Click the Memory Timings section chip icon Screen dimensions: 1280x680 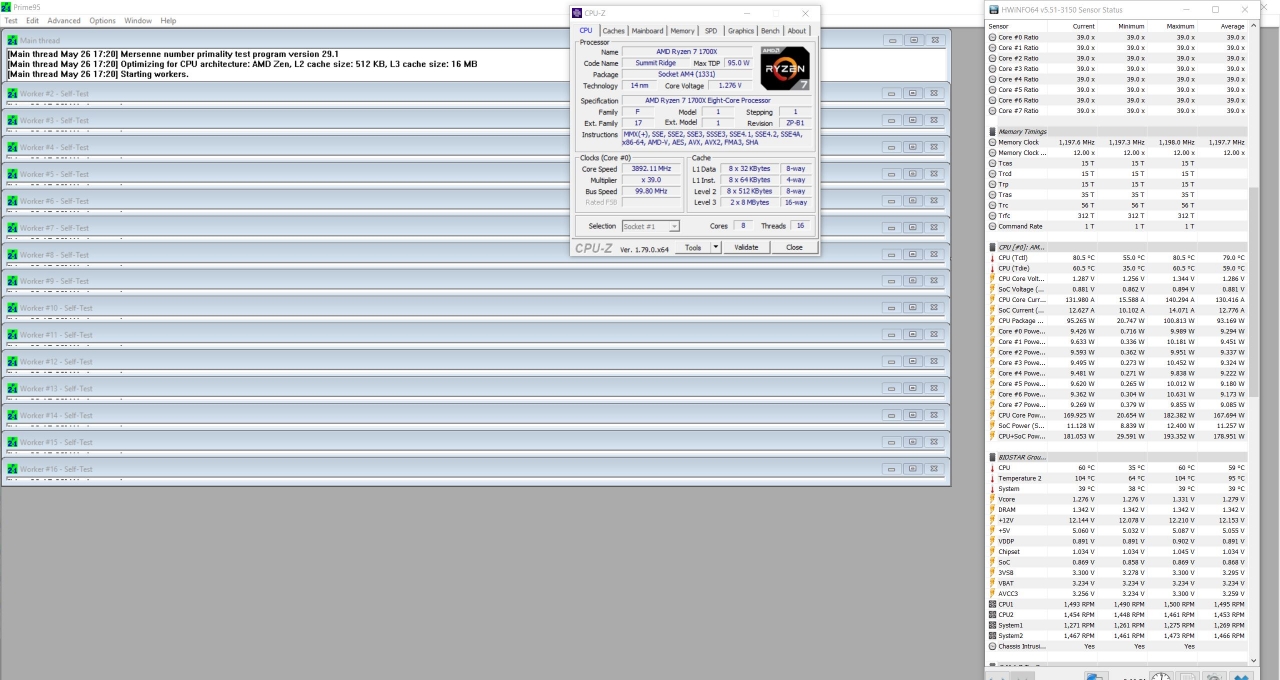pyautogui.click(x=992, y=132)
